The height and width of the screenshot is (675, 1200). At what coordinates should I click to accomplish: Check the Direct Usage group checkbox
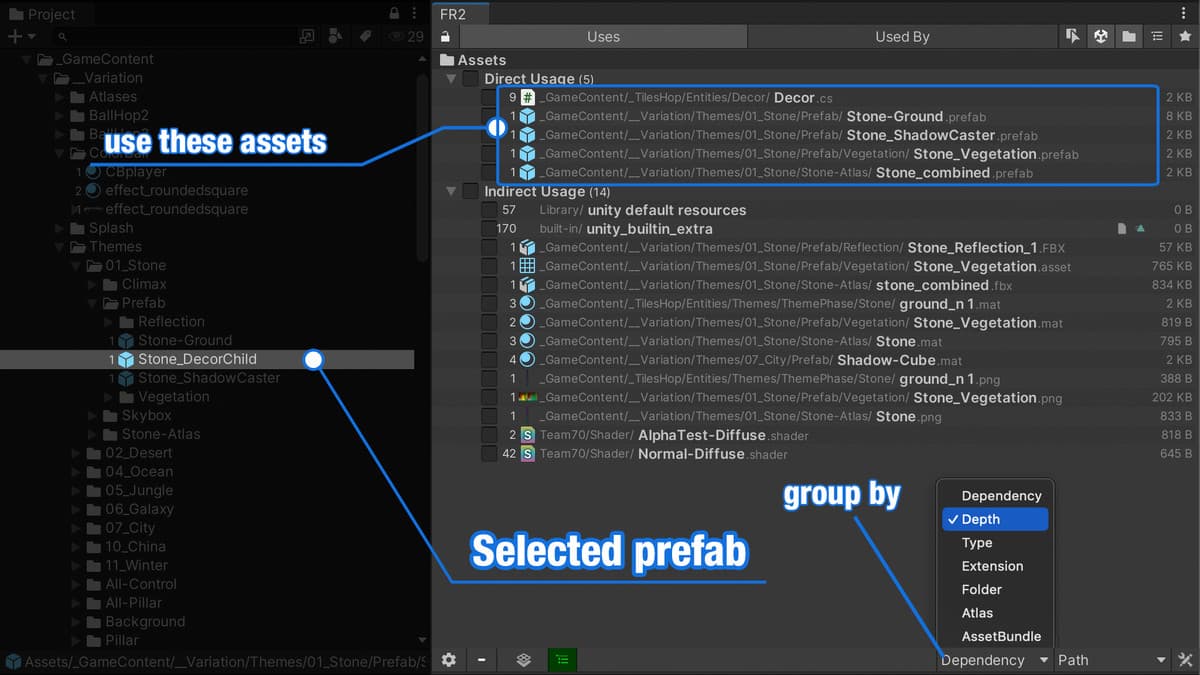click(x=470, y=79)
